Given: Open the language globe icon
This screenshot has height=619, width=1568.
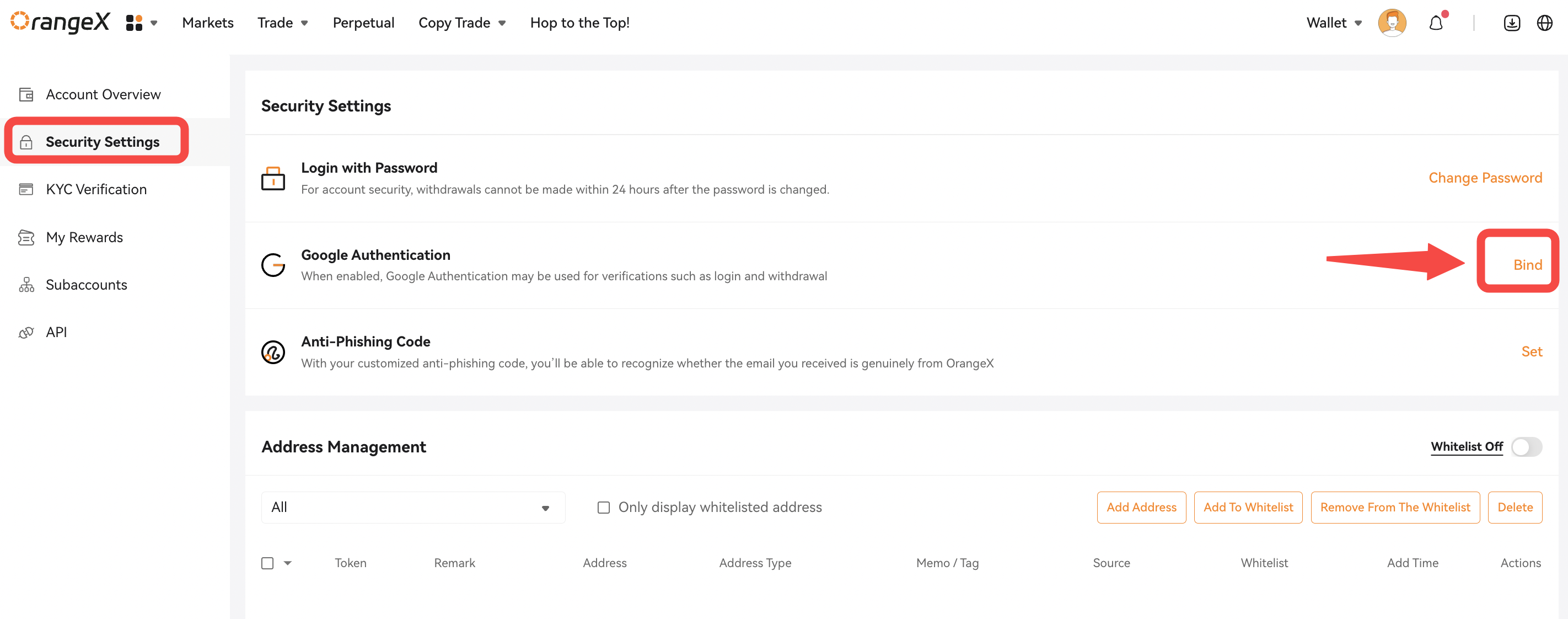Looking at the screenshot, I should [x=1544, y=23].
